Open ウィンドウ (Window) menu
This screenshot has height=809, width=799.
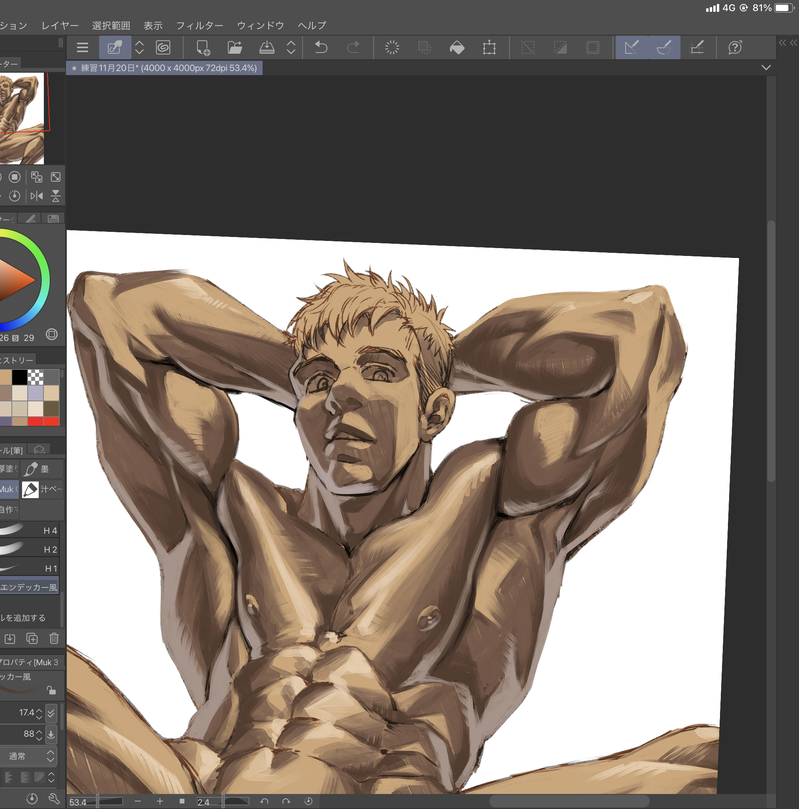(260, 25)
